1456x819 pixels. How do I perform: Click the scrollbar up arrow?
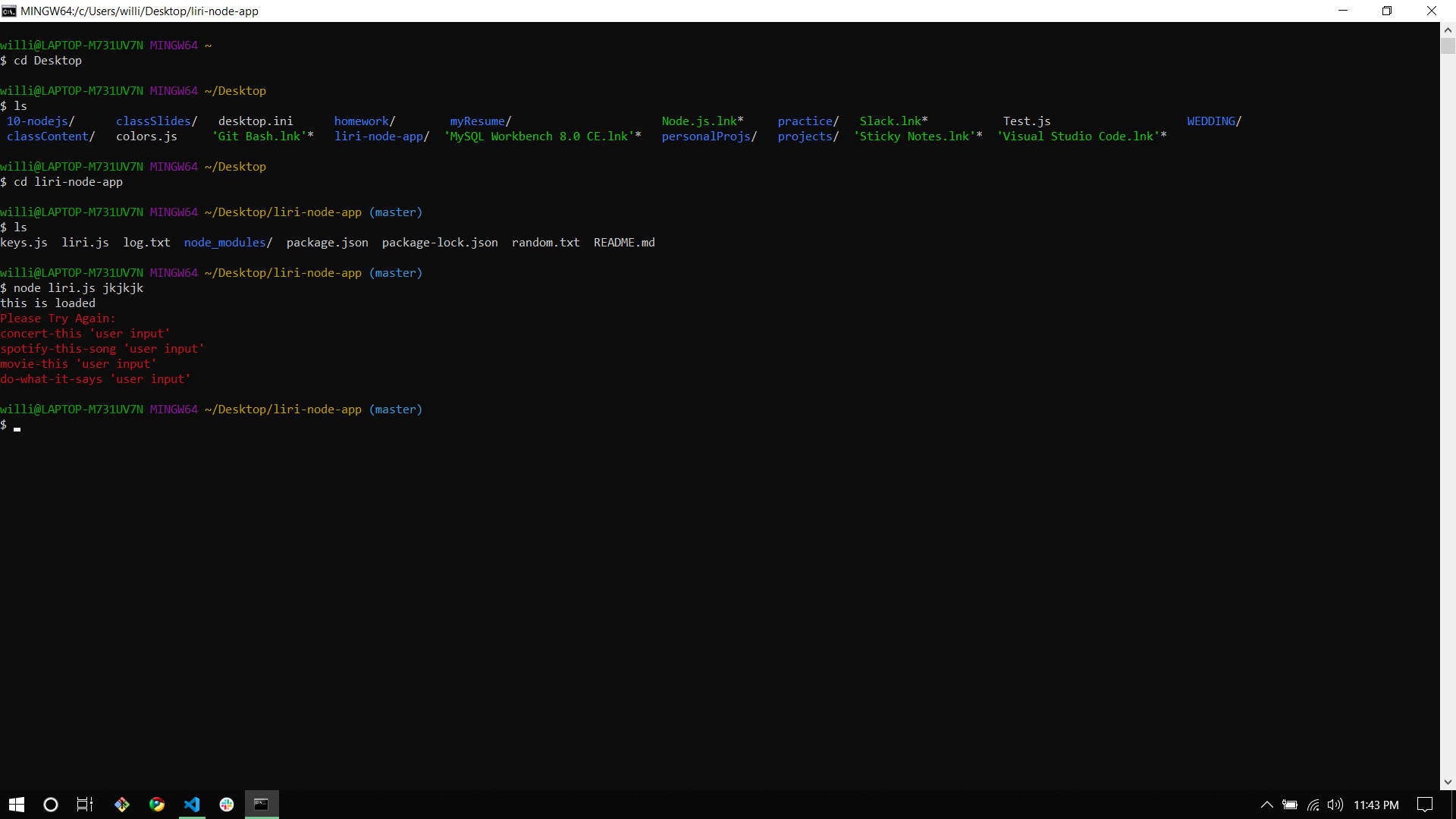point(1448,30)
